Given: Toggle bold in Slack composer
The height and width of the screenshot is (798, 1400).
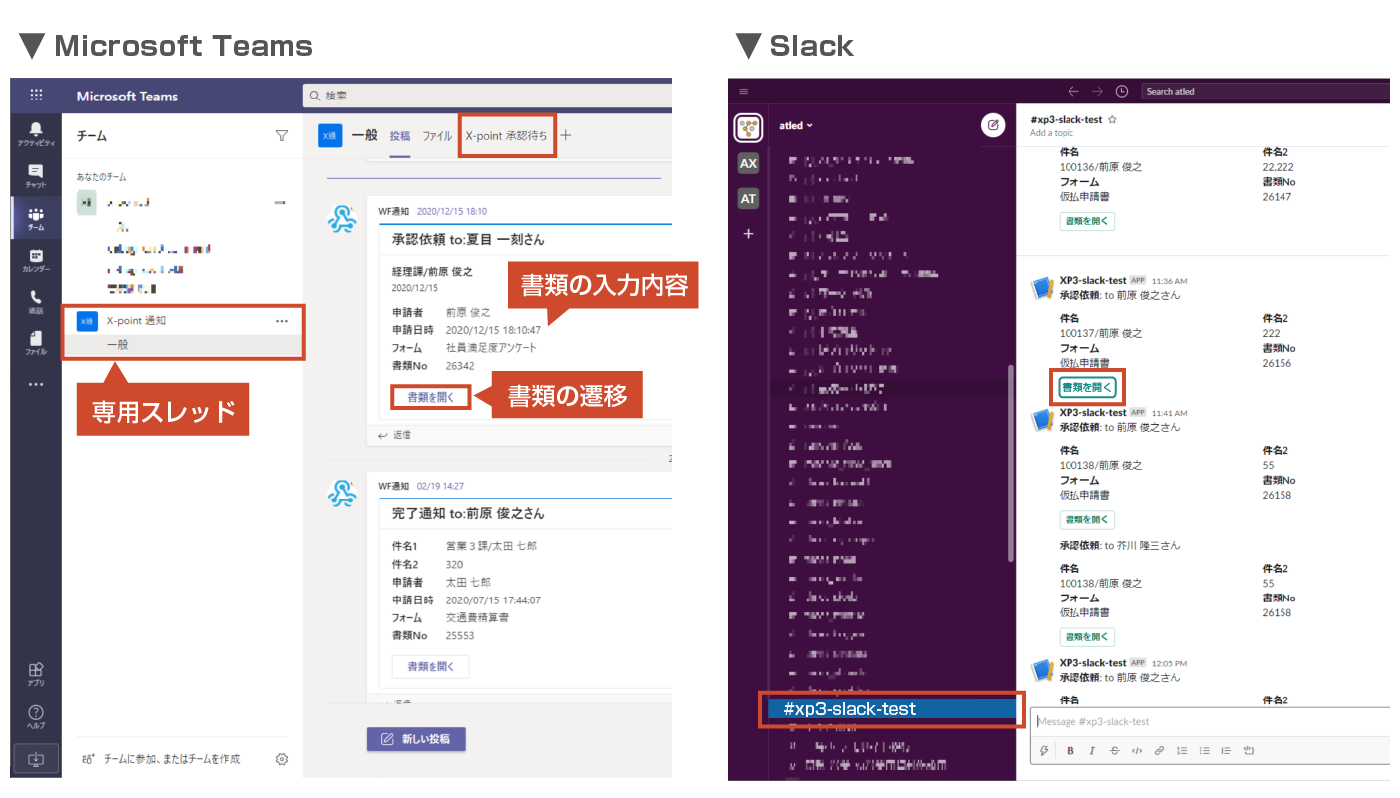Looking at the screenshot, I should click(1070, 750).
